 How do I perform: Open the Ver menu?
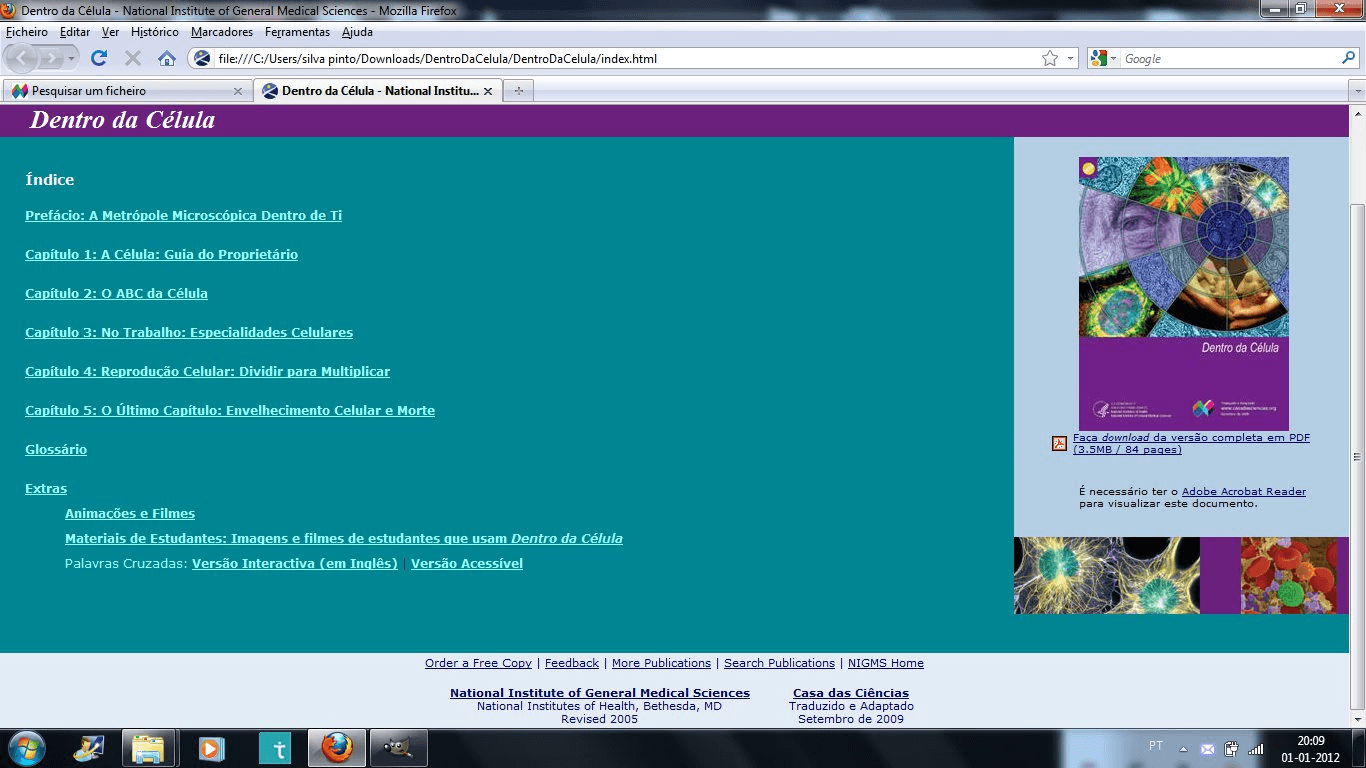point(111,32)
